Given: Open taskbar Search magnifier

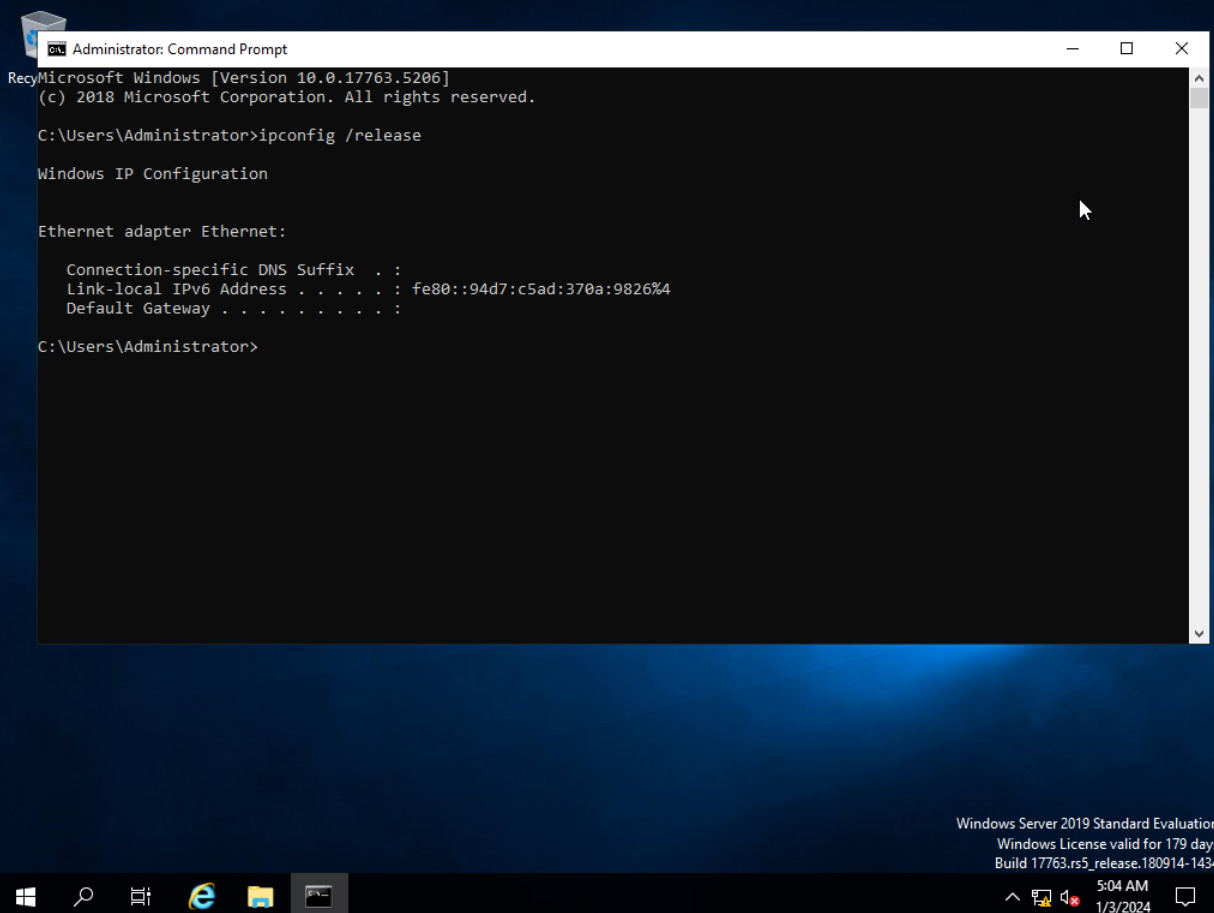Looking at the screenshot, I should point(84,895).
